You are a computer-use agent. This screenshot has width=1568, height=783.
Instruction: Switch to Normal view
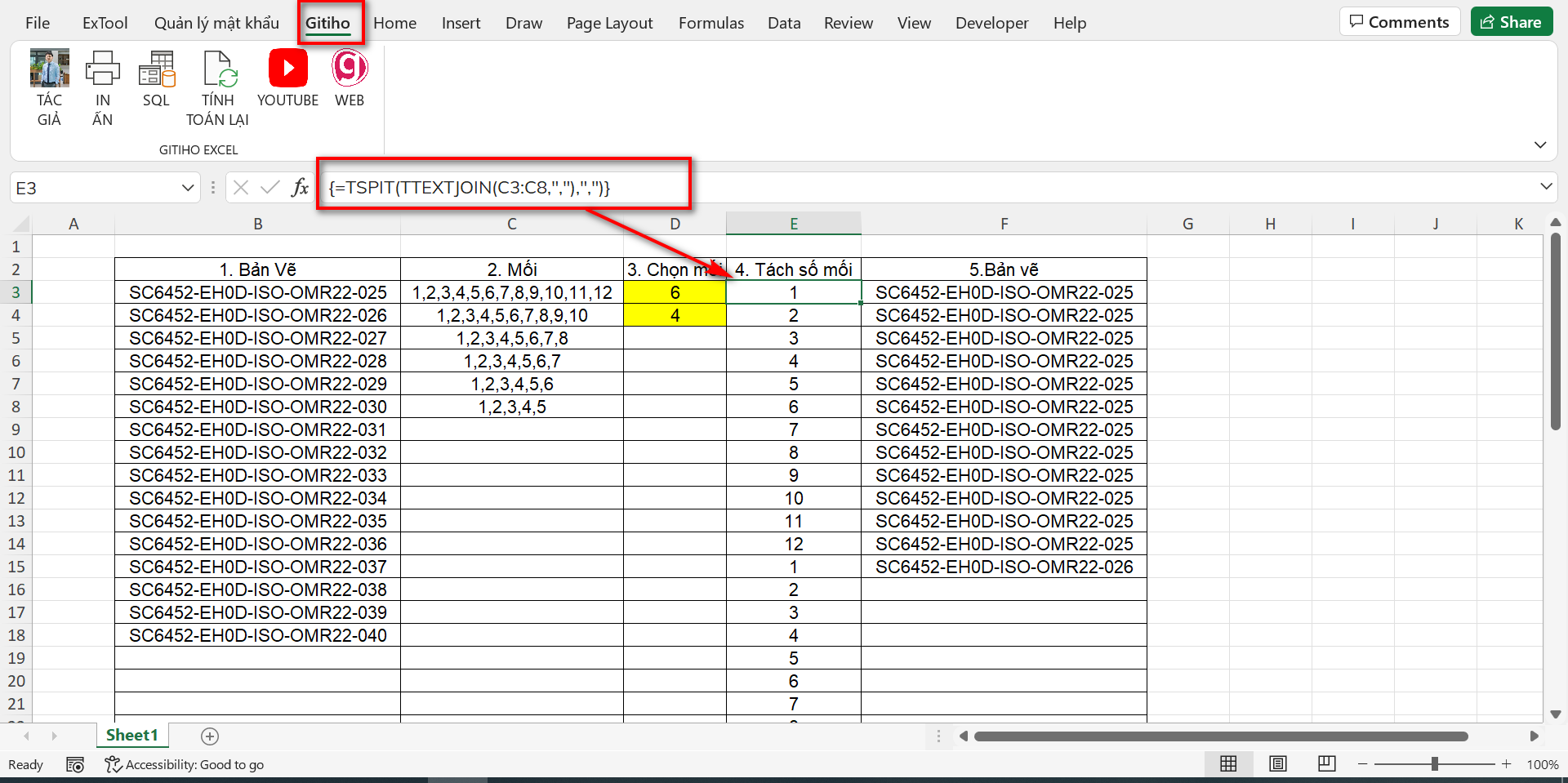[1228, 764]
